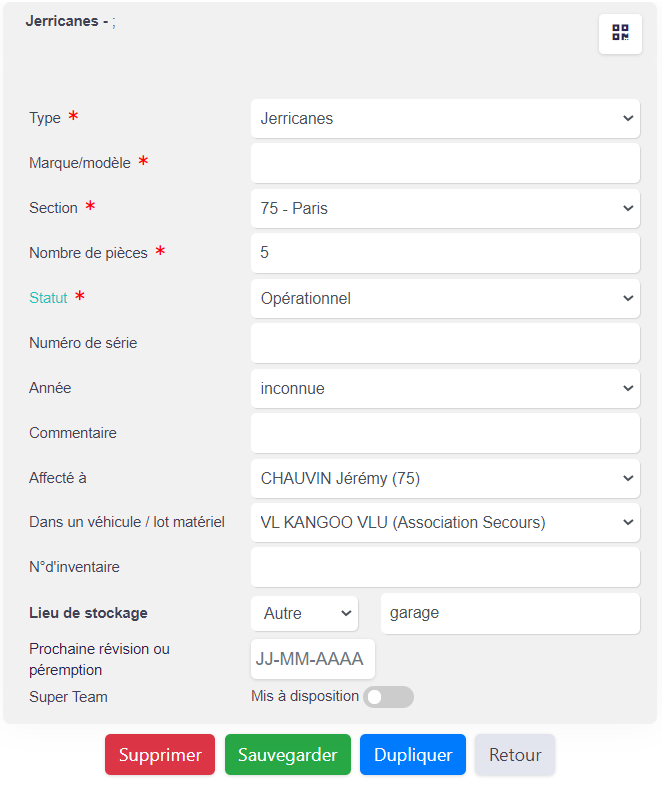
Task: Open the Lieu de stockage Autre dropdown
Action: tap(305, 613)
